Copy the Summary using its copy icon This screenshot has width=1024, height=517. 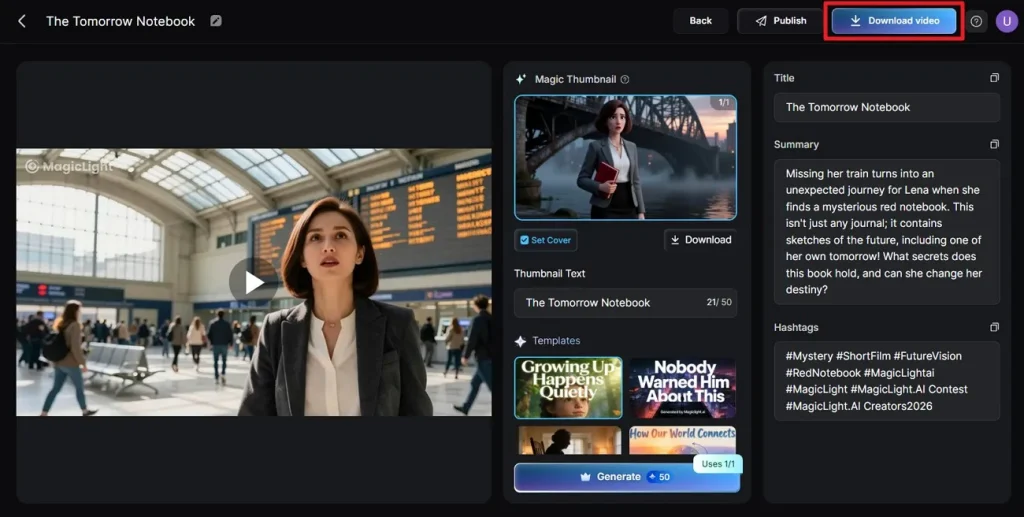click(994, 145)
